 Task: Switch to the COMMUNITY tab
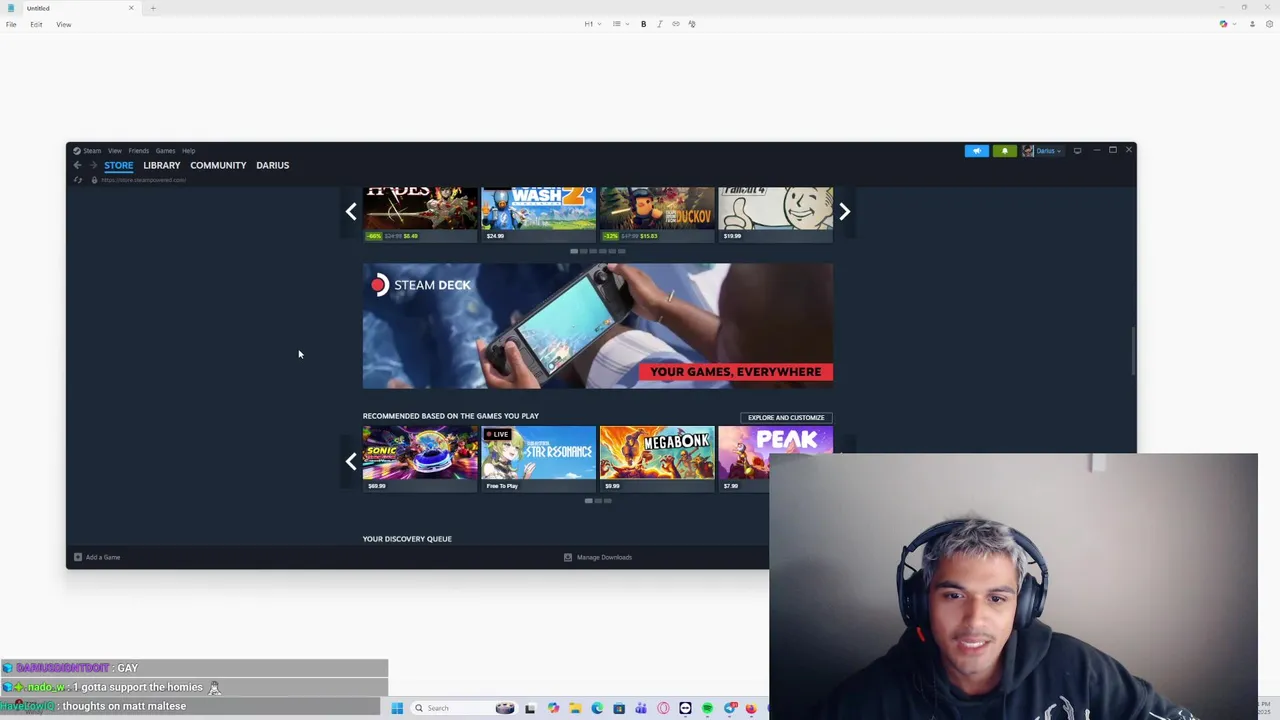coord(218,165)
